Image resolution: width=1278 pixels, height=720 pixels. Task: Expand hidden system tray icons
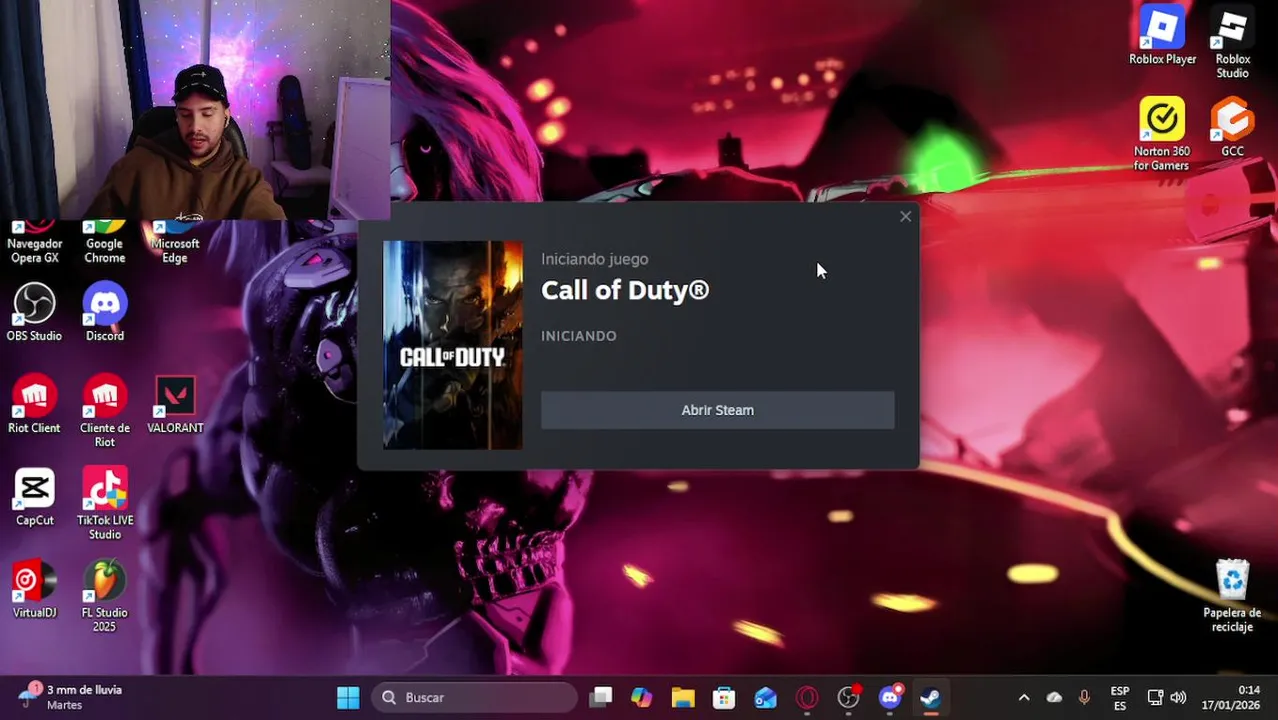pos(1023,697)
